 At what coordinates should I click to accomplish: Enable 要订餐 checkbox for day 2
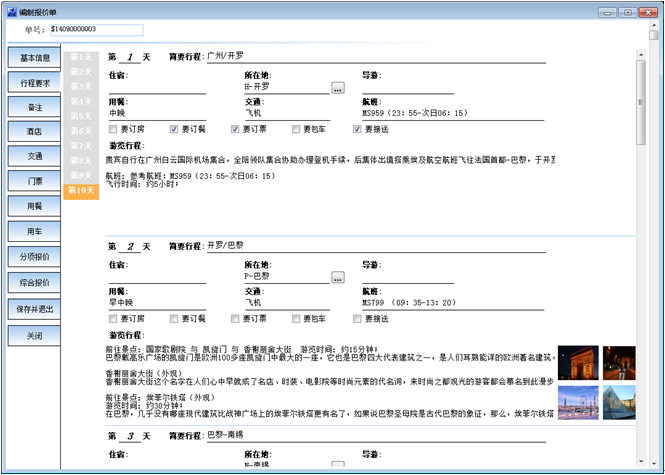click(x=174, y=319)
